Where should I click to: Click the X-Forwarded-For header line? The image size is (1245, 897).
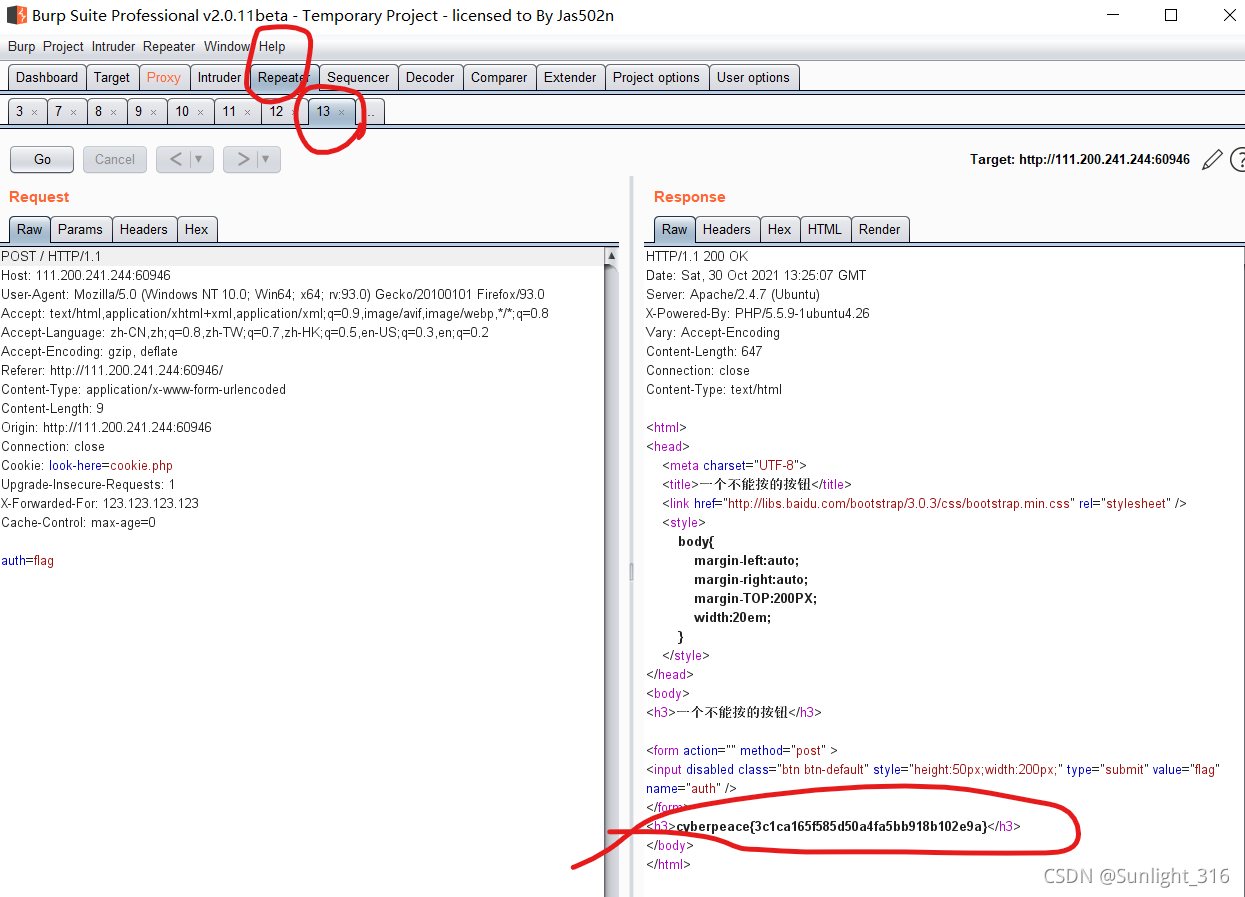point(100,504)
